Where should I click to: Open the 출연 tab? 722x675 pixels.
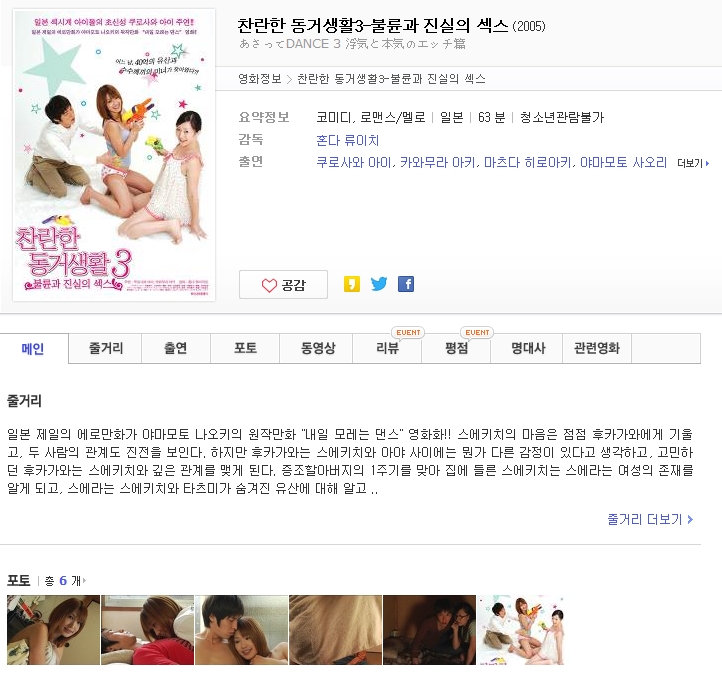pyautogui.click(x=176, y=348)
